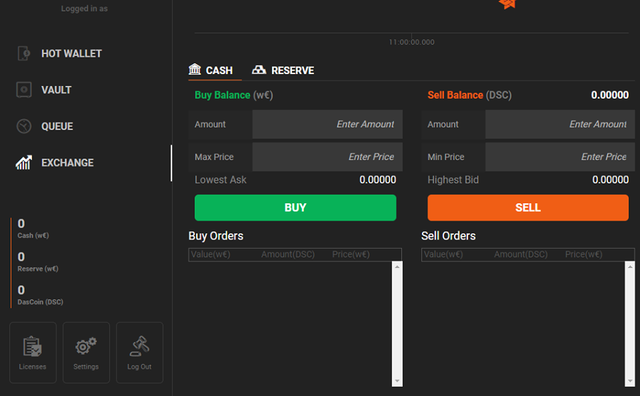This screenshot has width=640, height=396.
Task: Open the Settings gears icon
Action: (x=86, y=346)
